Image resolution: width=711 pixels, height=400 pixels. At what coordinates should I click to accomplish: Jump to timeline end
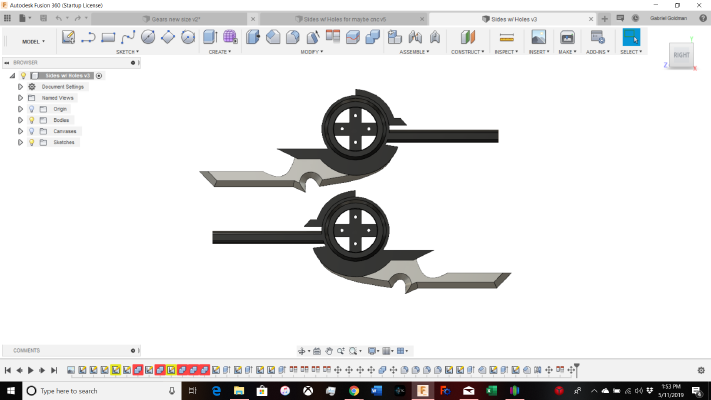pyautogui.click(x=54, y=370)
